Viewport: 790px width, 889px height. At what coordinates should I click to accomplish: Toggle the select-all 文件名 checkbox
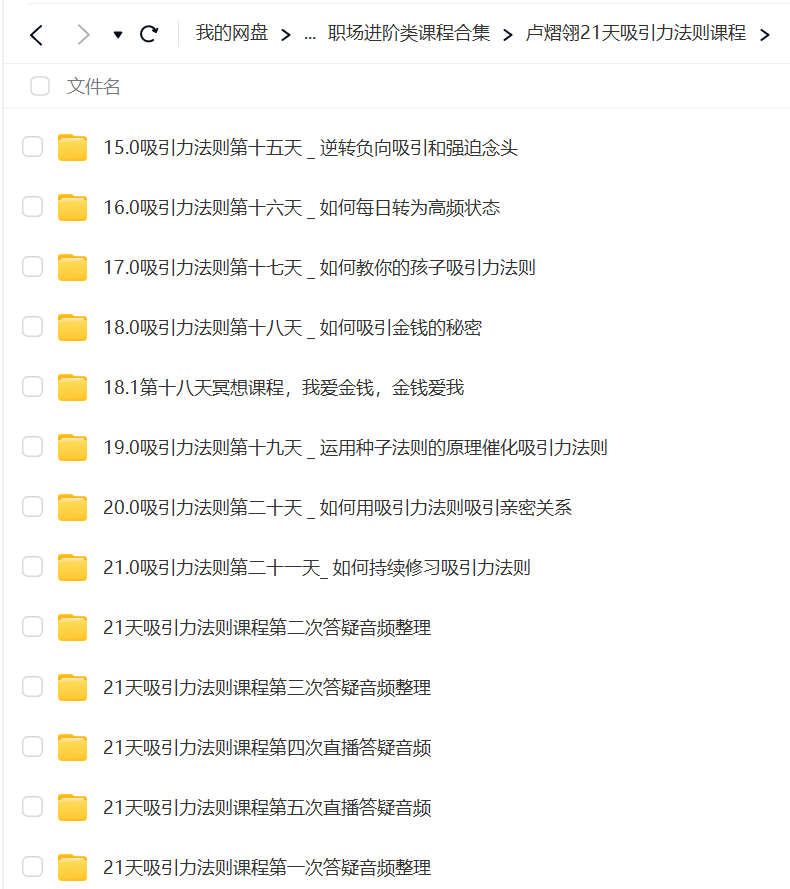(40, 86)
